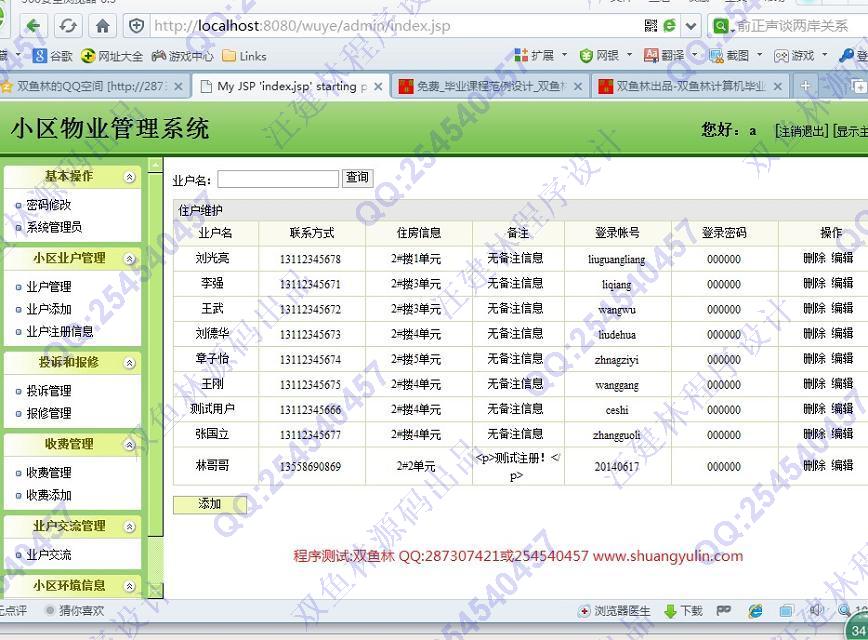Open 密码修改 in the sidebar
The image size is (868, 640).
(49, 205)
